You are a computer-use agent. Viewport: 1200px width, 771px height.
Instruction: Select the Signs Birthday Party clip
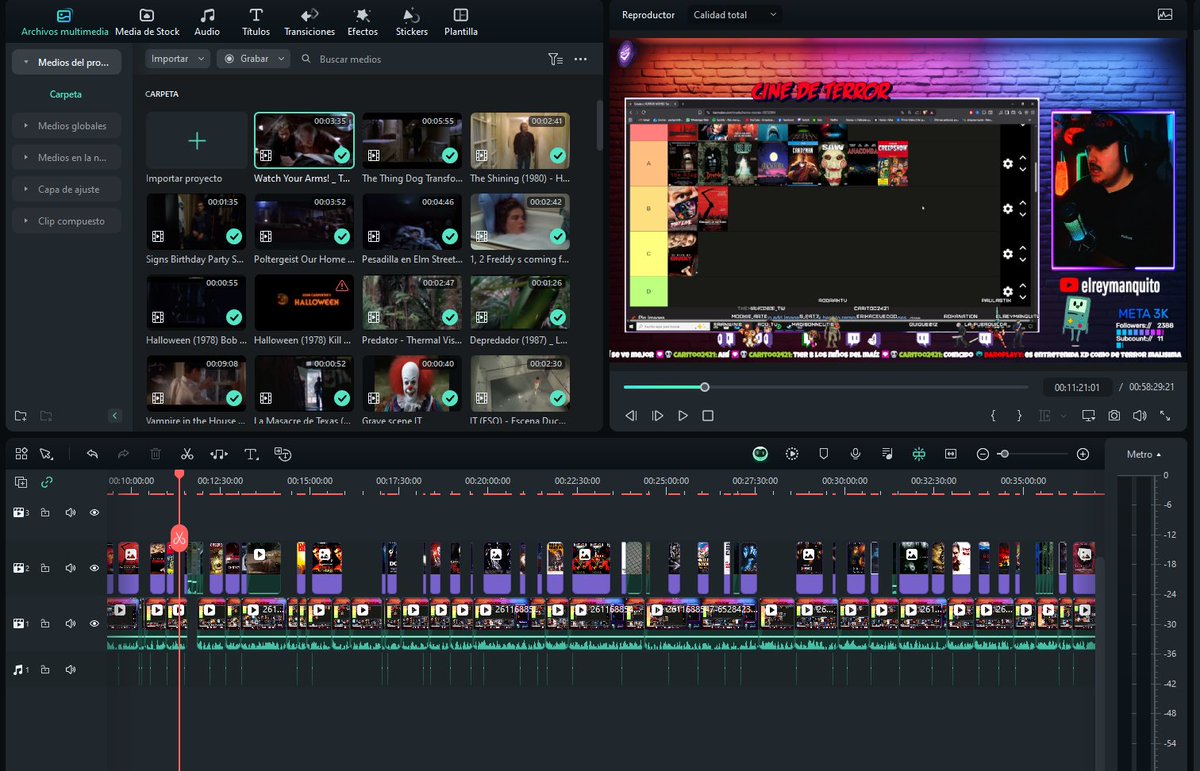[x=196, y=221]
